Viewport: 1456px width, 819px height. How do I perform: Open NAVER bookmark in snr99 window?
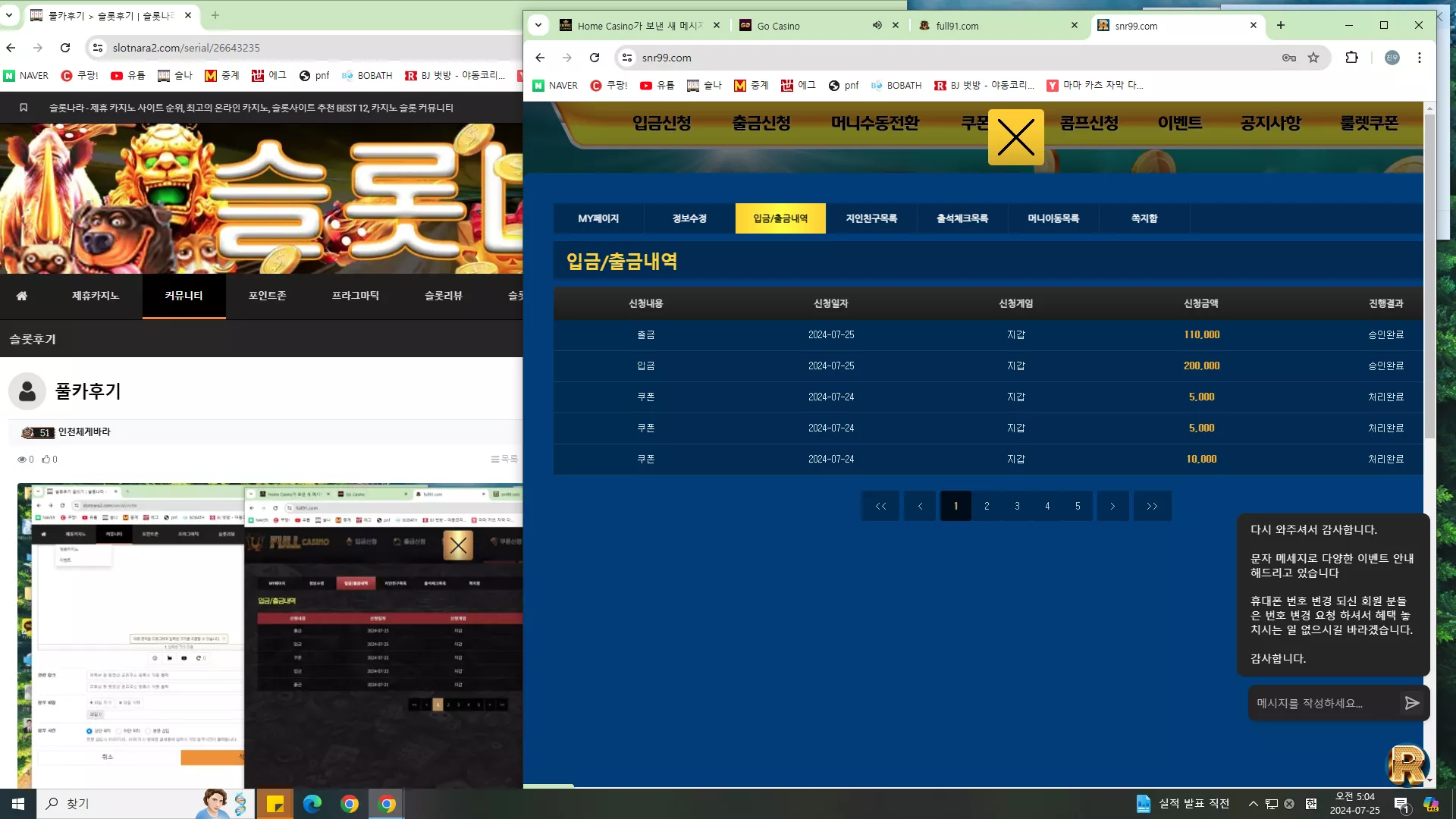[x=555, y=86]
